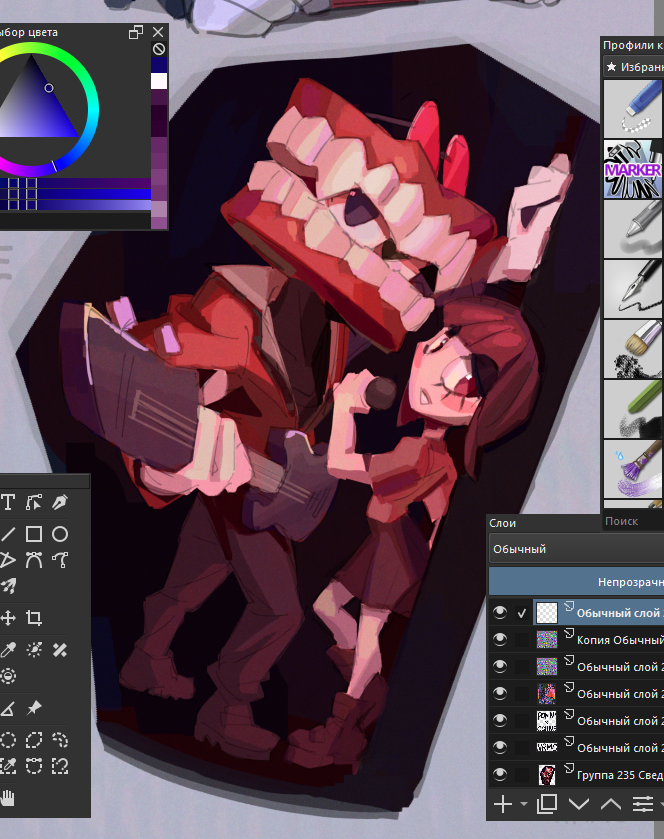Select the green crayon brush preset
The image size is (664, 839).
pyautogui.click(x=633, y=409)
